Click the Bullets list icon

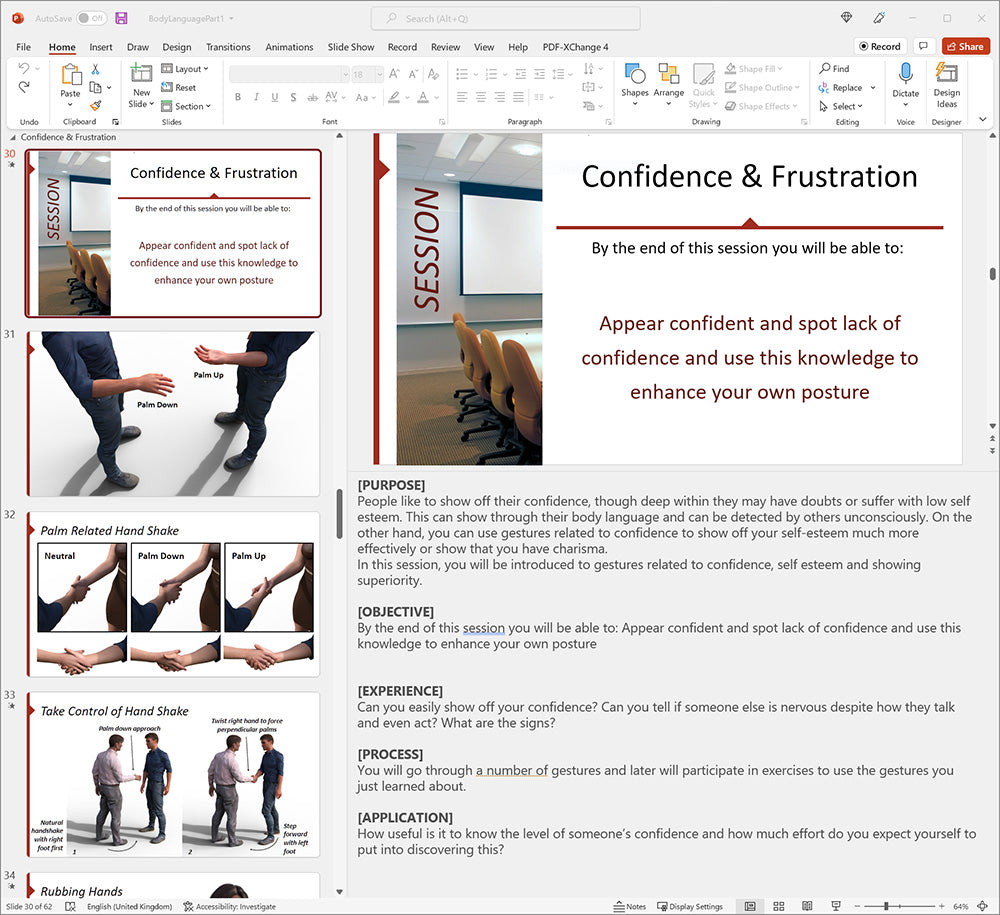point(462,74)
